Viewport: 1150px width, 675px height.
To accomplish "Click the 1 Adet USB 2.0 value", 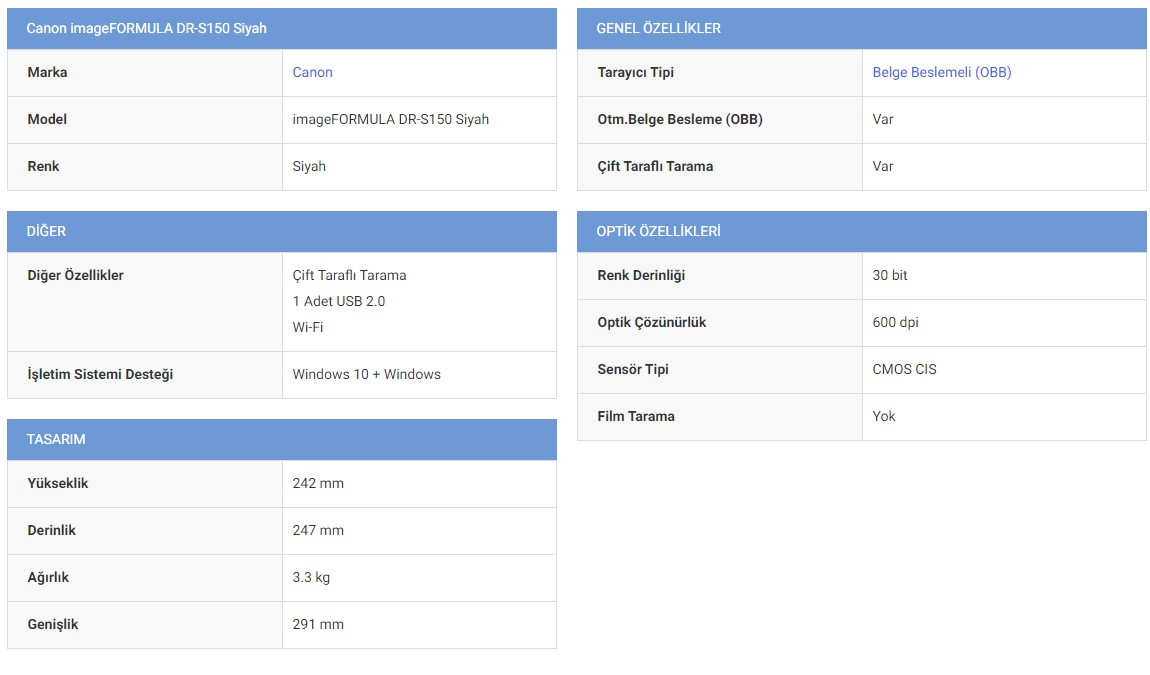I will point(338,302).
